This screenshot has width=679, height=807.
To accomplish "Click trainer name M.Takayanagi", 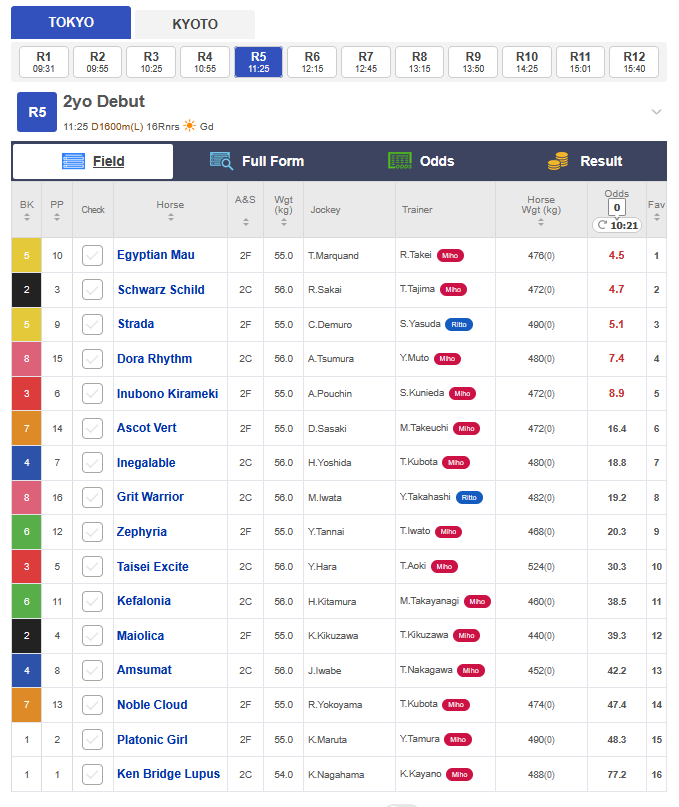I will pyautogui.click(x=429, y=601).
